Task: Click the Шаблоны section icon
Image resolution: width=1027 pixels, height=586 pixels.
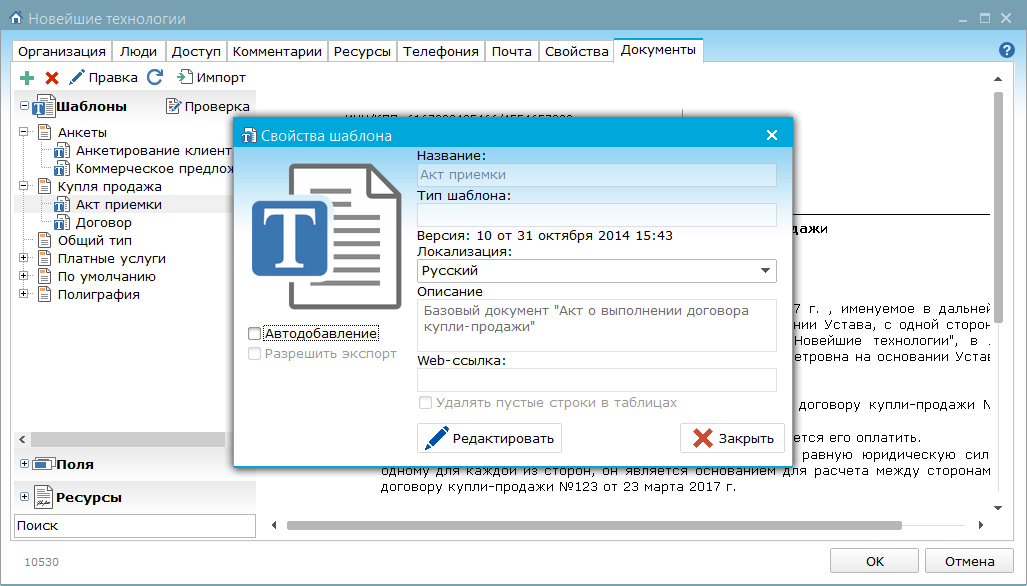Action: click(43, 106)
